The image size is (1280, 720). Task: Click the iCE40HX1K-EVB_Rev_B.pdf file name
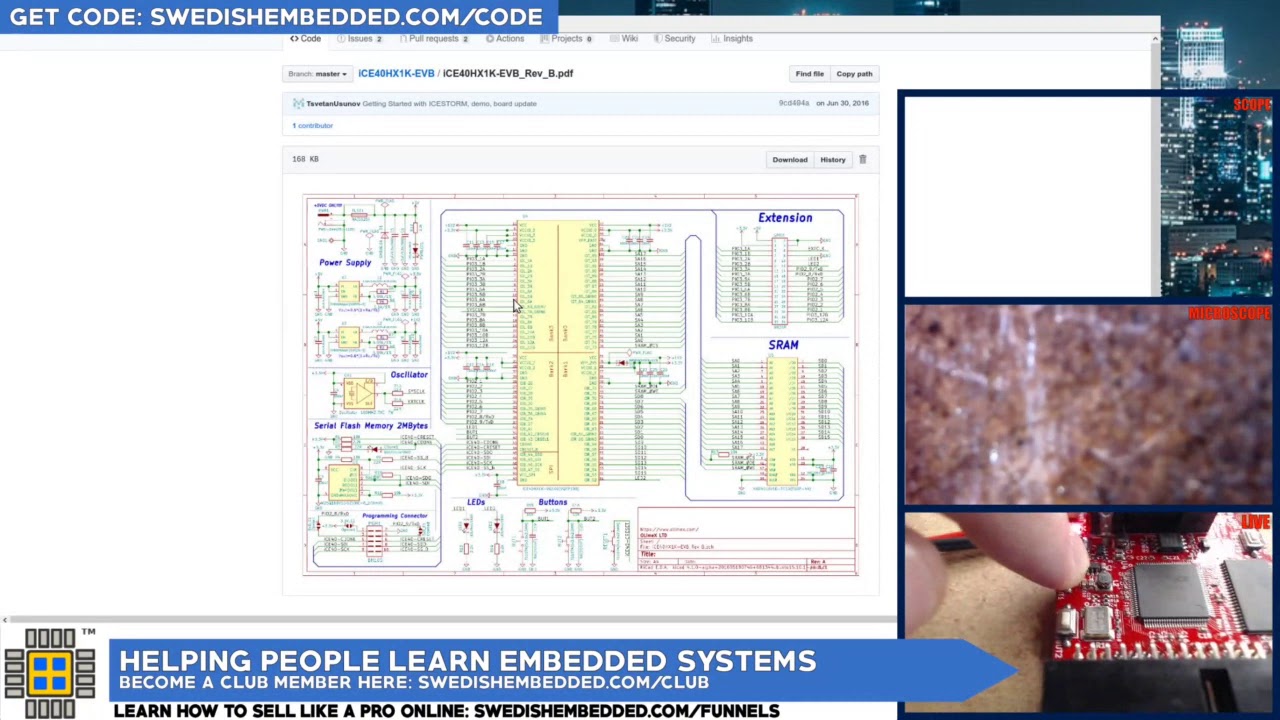[x=508, y=74]
